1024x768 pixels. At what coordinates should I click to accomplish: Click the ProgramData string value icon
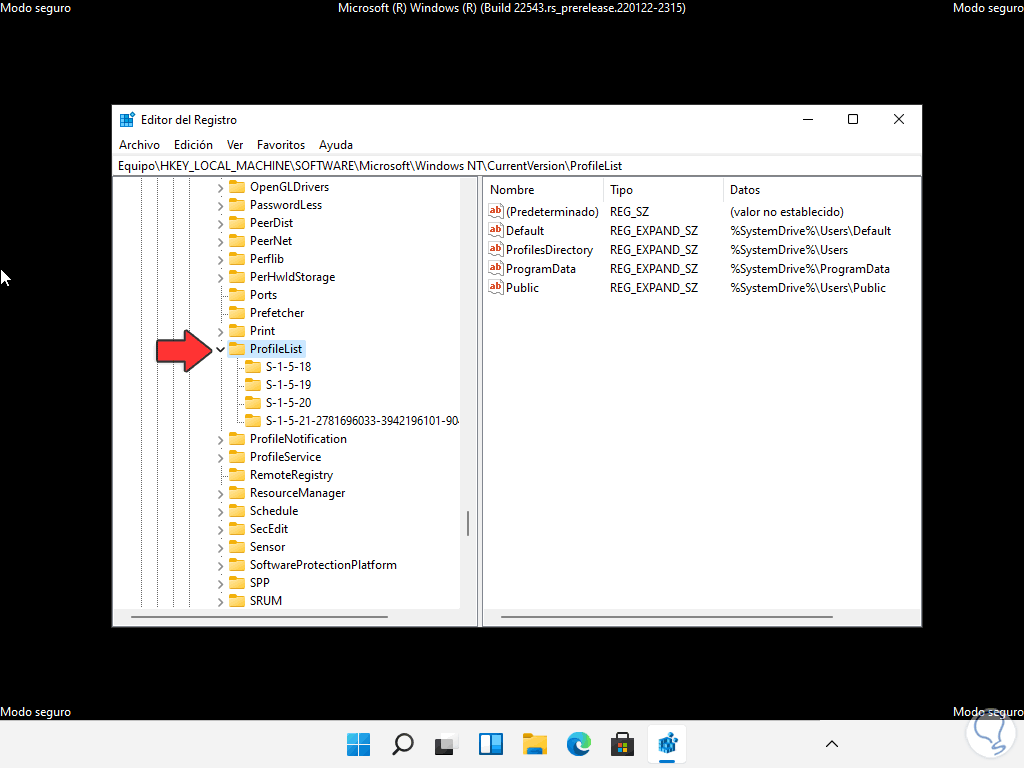[x=496, y=268]
